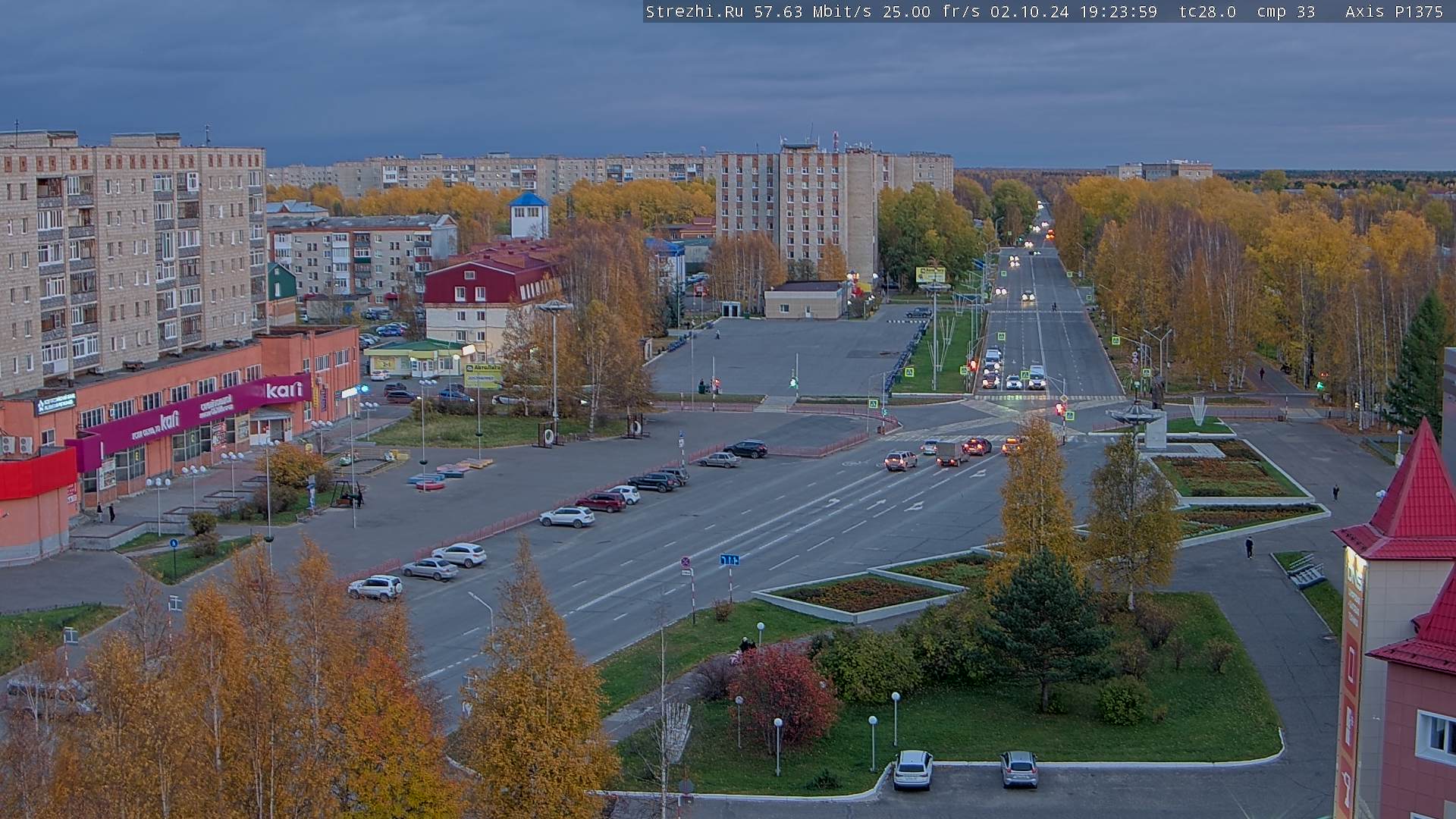The height and width of the screenshot is (819, 1456).
Task: Click the 19:23:59 time stamp
Action: (1119, 11)
